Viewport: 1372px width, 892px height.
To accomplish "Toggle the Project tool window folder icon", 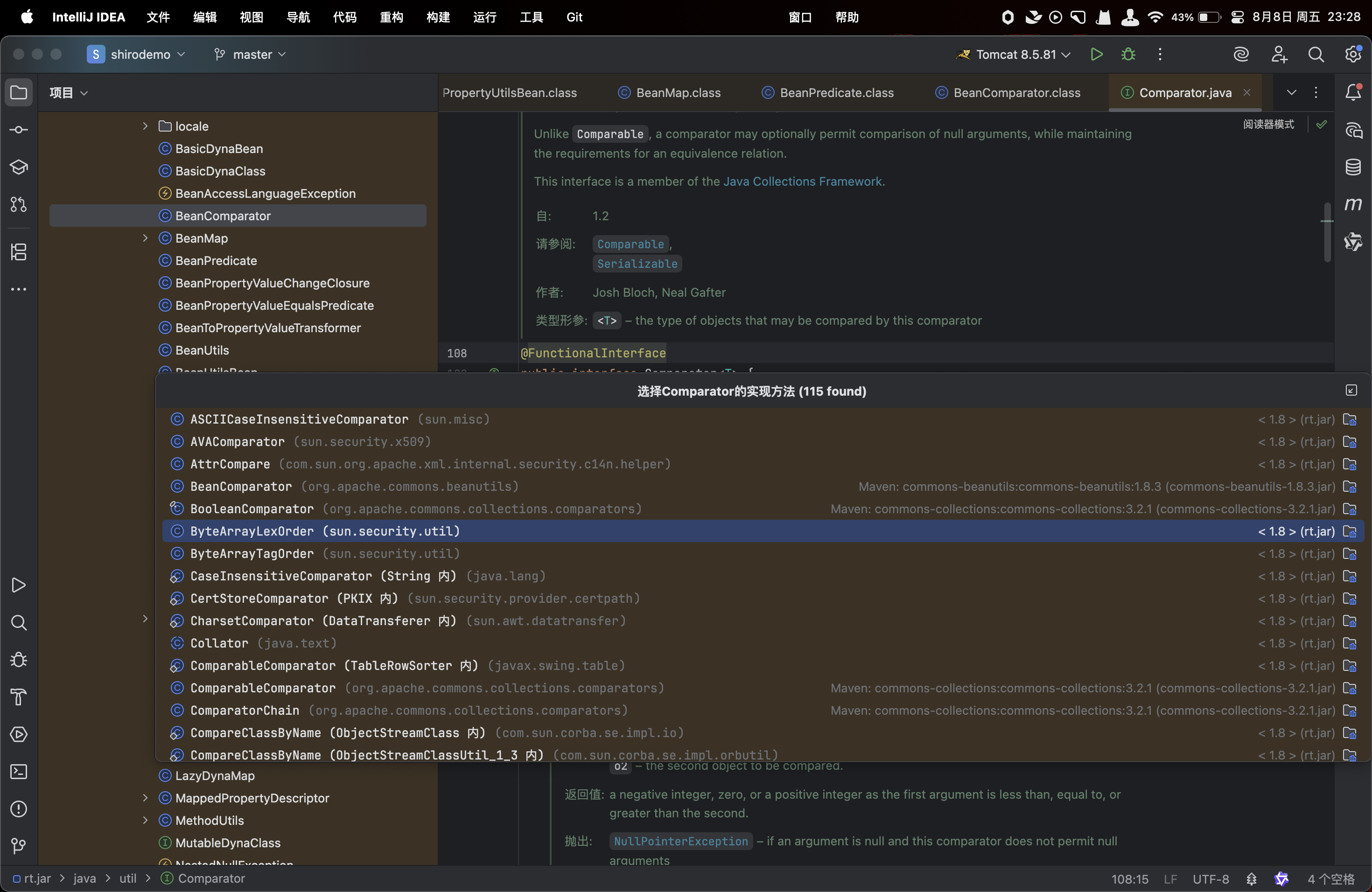I will tap(19, 92).
